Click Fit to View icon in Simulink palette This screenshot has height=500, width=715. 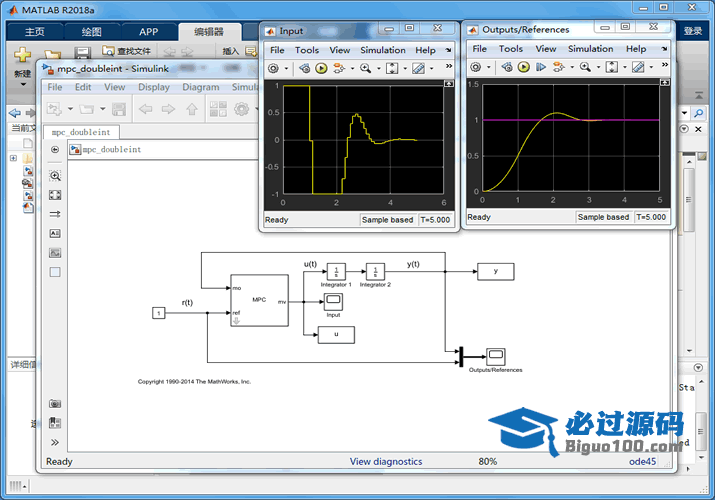(55, 195)
